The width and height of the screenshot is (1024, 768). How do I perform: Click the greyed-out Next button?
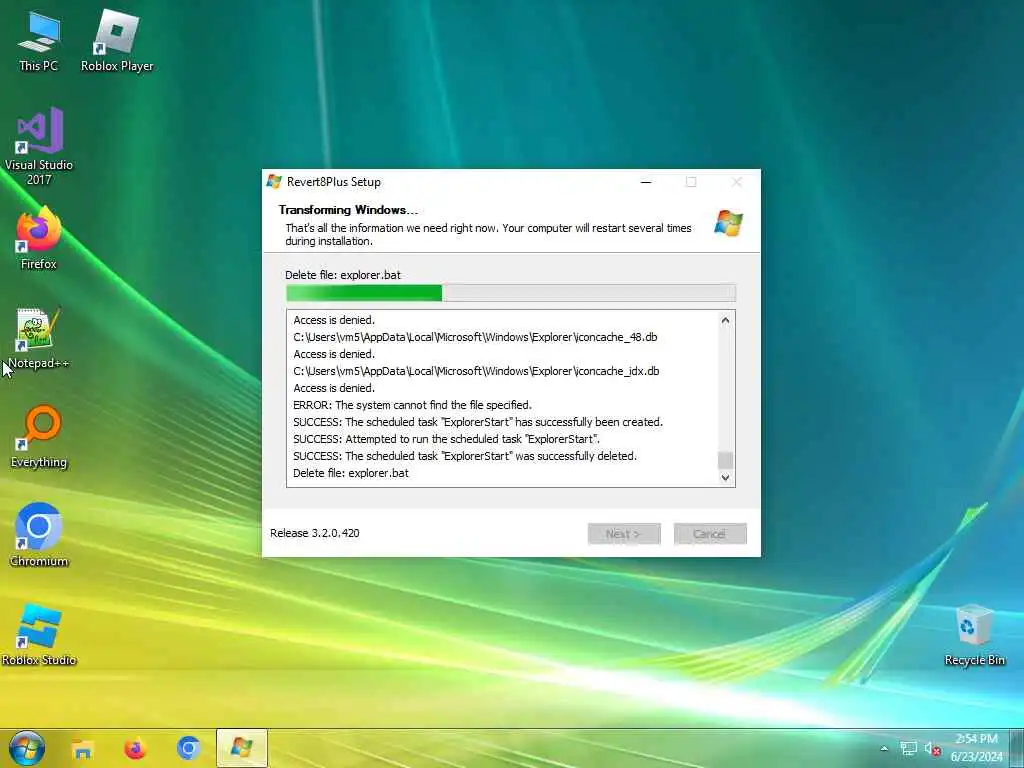pos(624,534)
